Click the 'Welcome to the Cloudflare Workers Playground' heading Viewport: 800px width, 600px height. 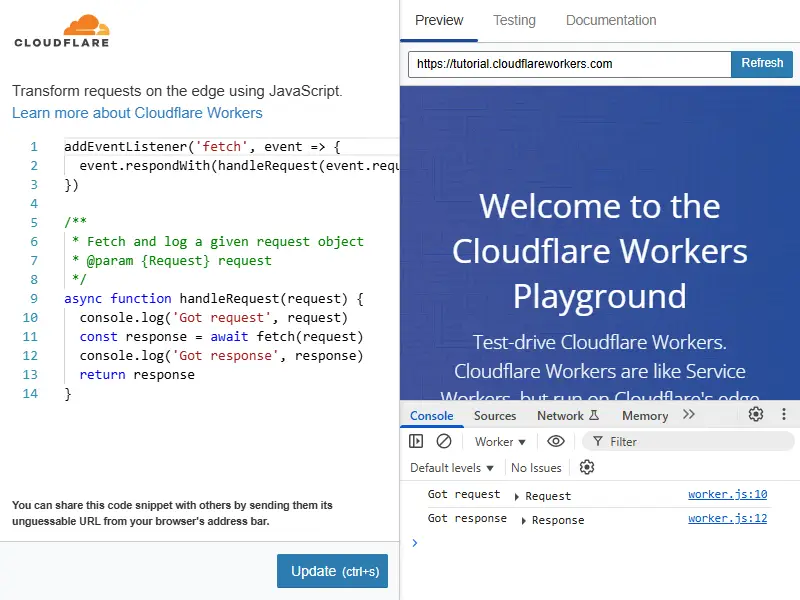coord(599,251)
